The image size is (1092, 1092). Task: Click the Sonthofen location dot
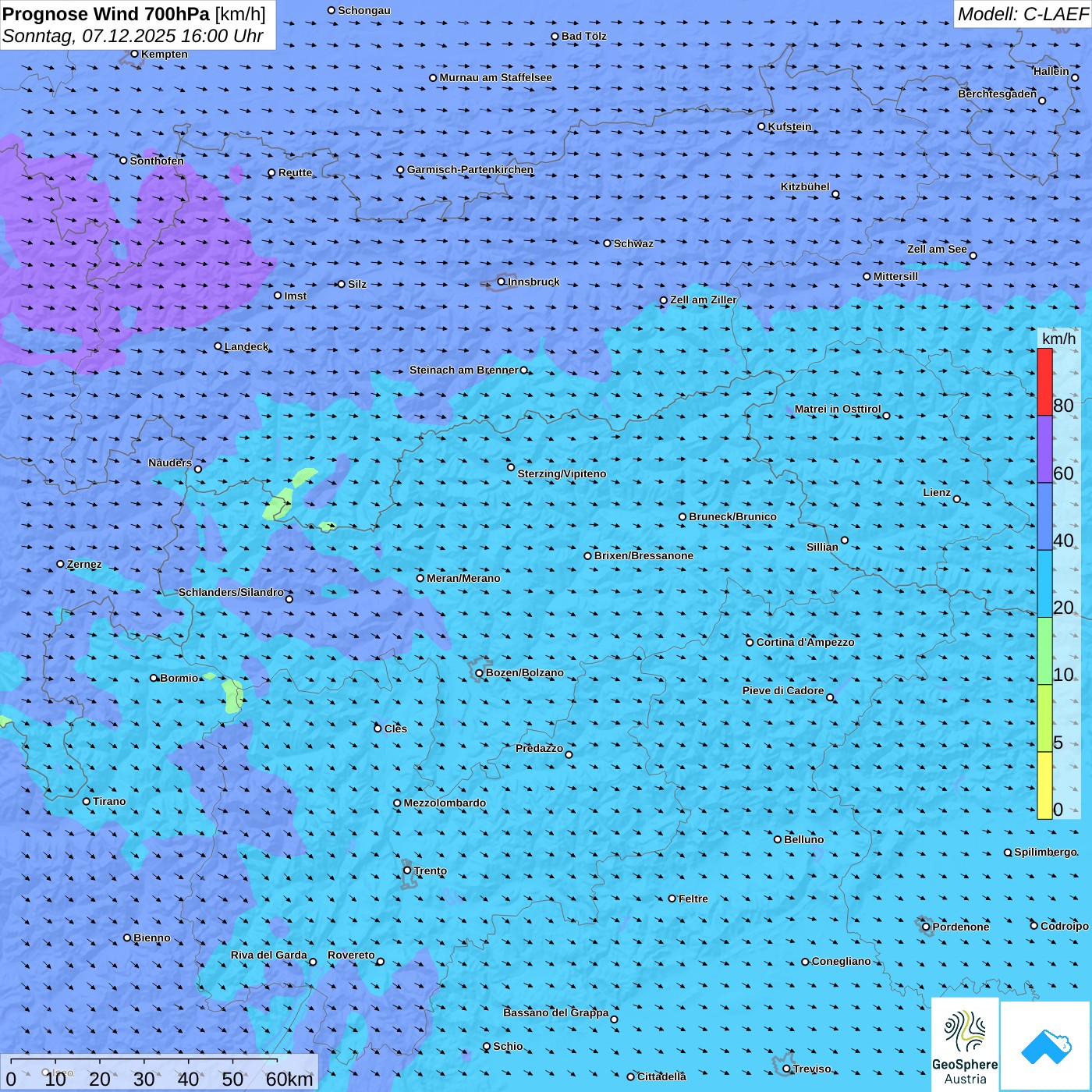(123, 161)
